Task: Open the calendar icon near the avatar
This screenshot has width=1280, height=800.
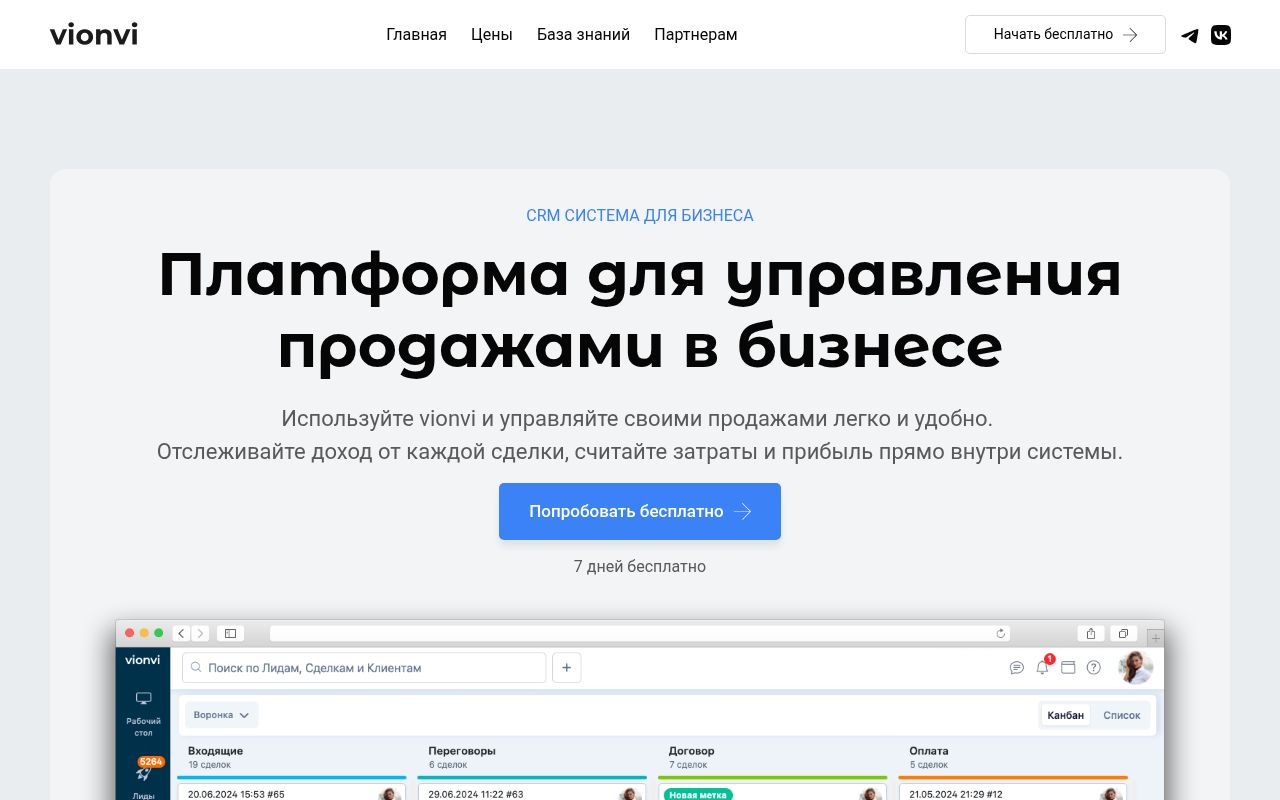Action: (1068, 667)
